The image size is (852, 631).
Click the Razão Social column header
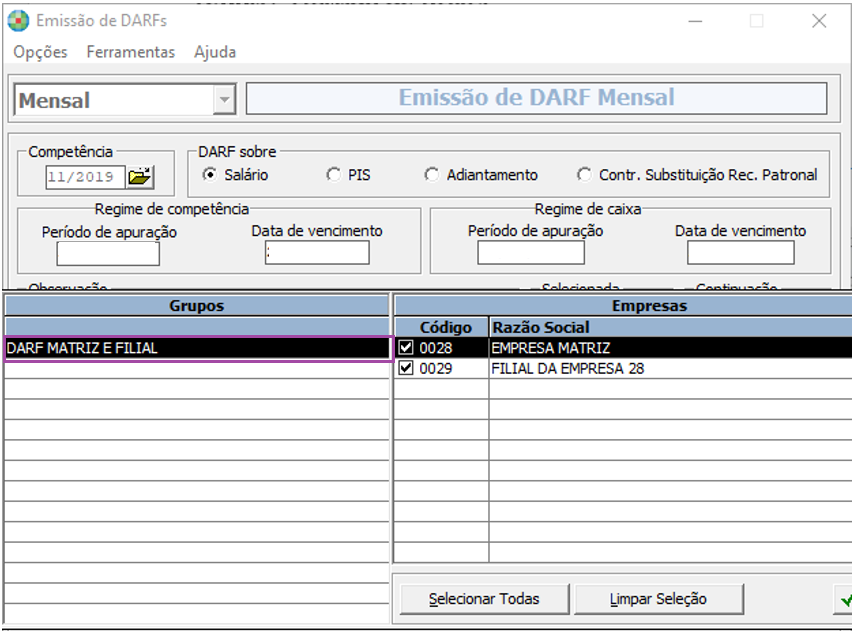pyautogui.click(x=671, y=327)
